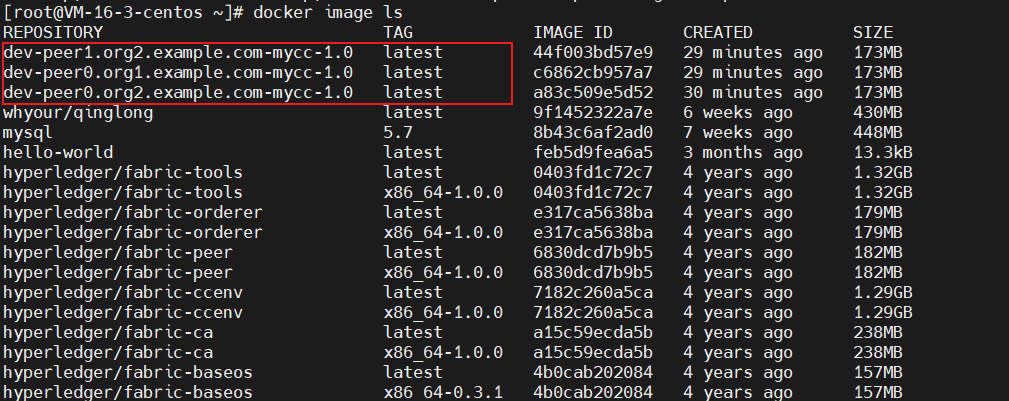Select image ID 9f1452322a7e
Image resolution: width=1009 pixels, height=401 pixels.
(593, 113)
